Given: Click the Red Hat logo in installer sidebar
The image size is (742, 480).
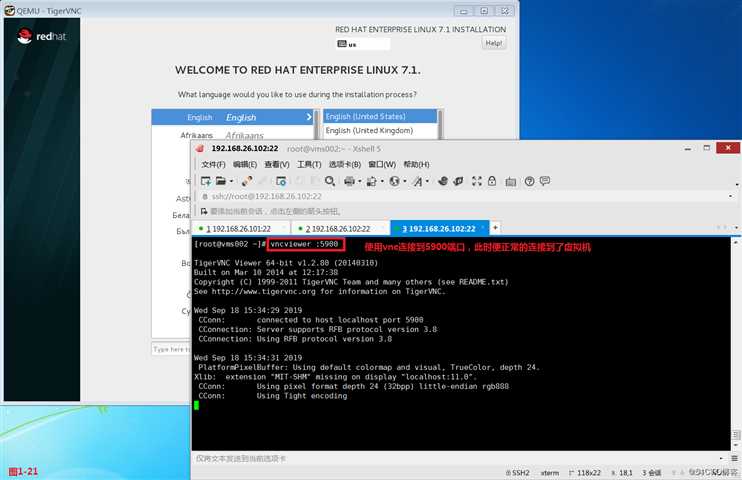Looking at the screenshot, I should (42, 36).
